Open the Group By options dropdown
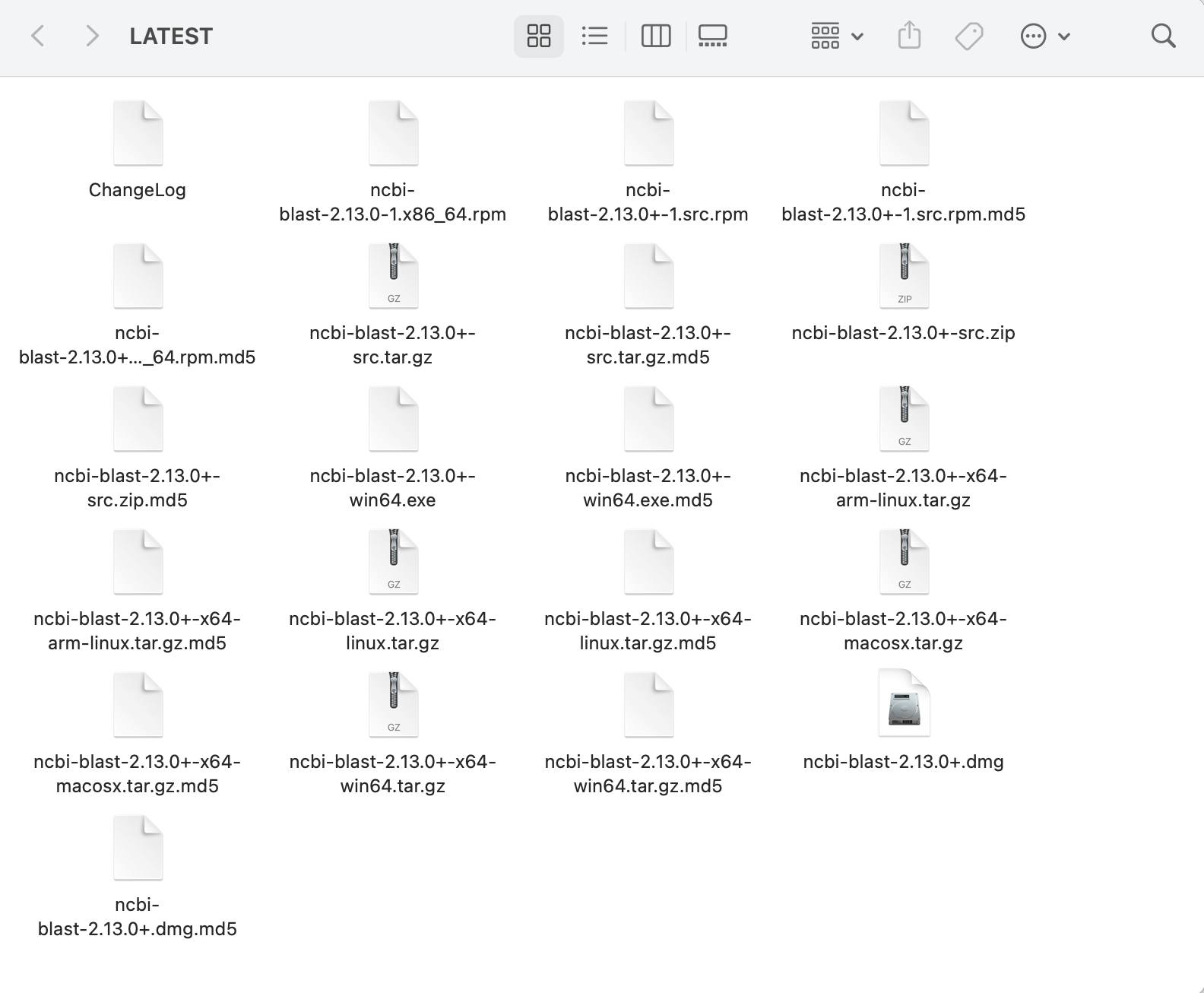Image resolution: width=1204 pixels, height=993 pixels. coord(837,36)
